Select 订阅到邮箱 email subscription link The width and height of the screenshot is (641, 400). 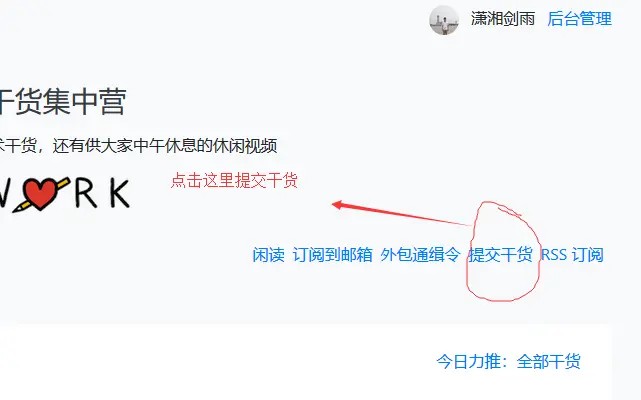coord(332,255)
